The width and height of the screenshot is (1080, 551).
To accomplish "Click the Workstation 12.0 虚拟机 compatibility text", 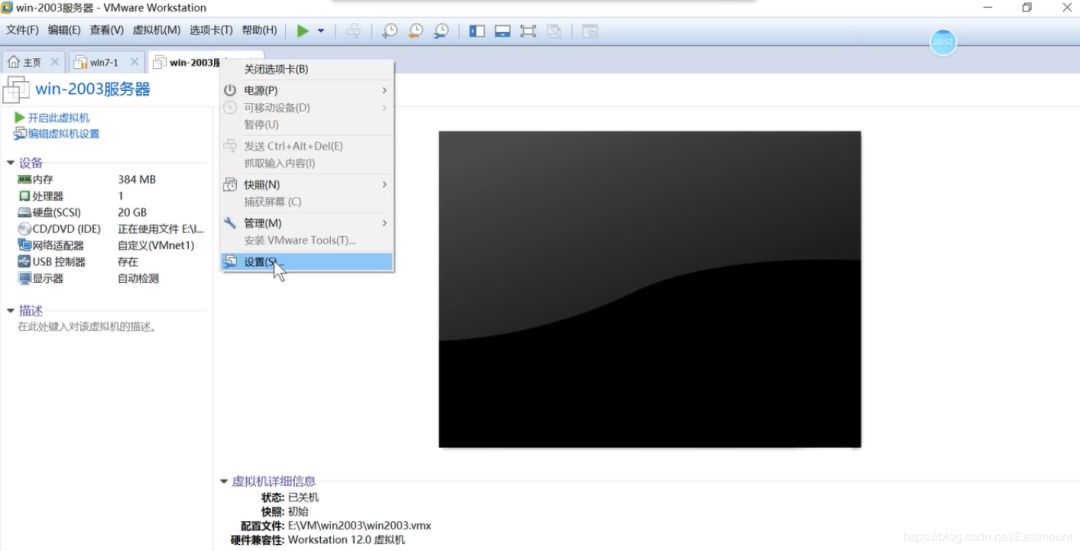I will [x=346, y=540].
